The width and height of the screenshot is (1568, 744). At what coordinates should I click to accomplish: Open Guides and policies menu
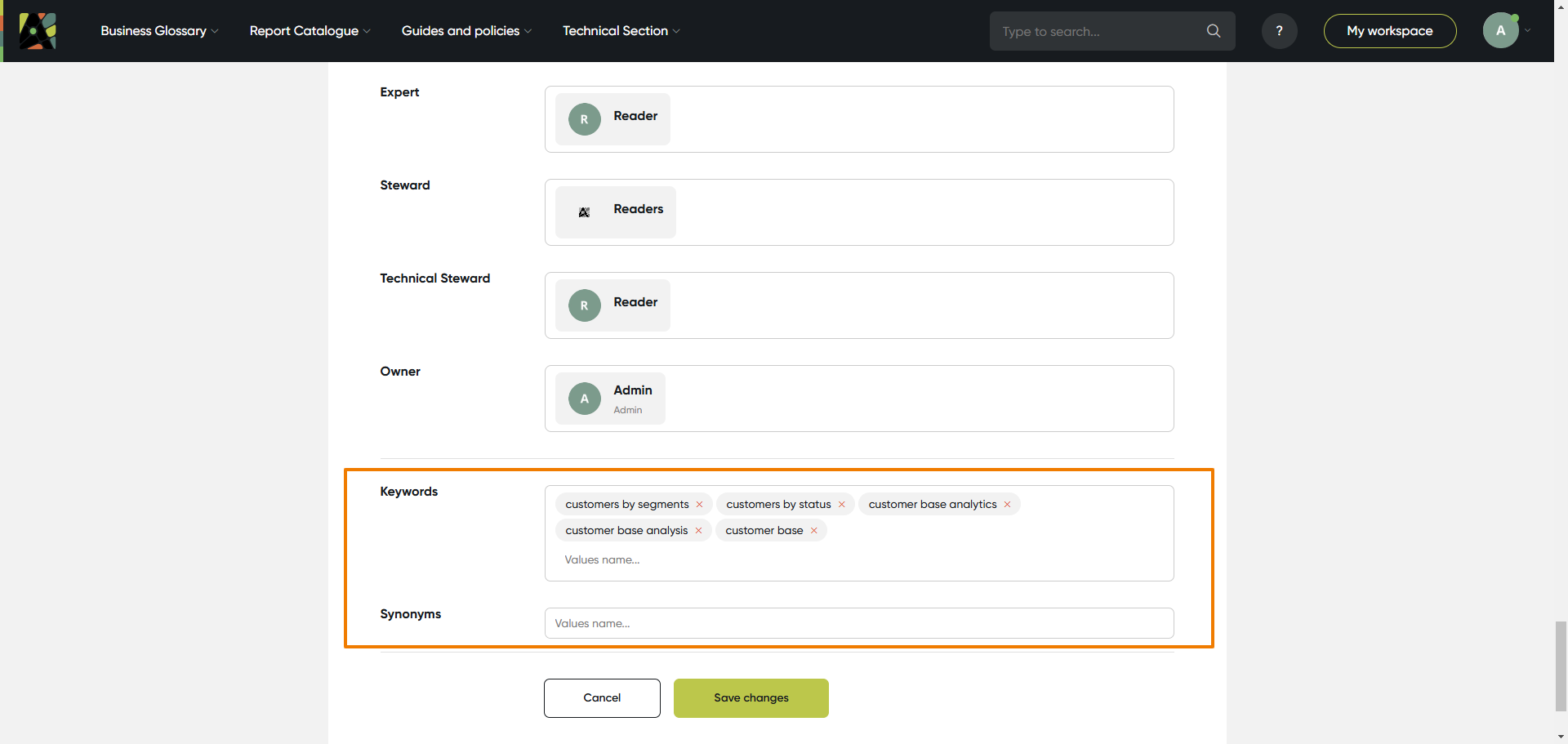click(x=466, y=31)
